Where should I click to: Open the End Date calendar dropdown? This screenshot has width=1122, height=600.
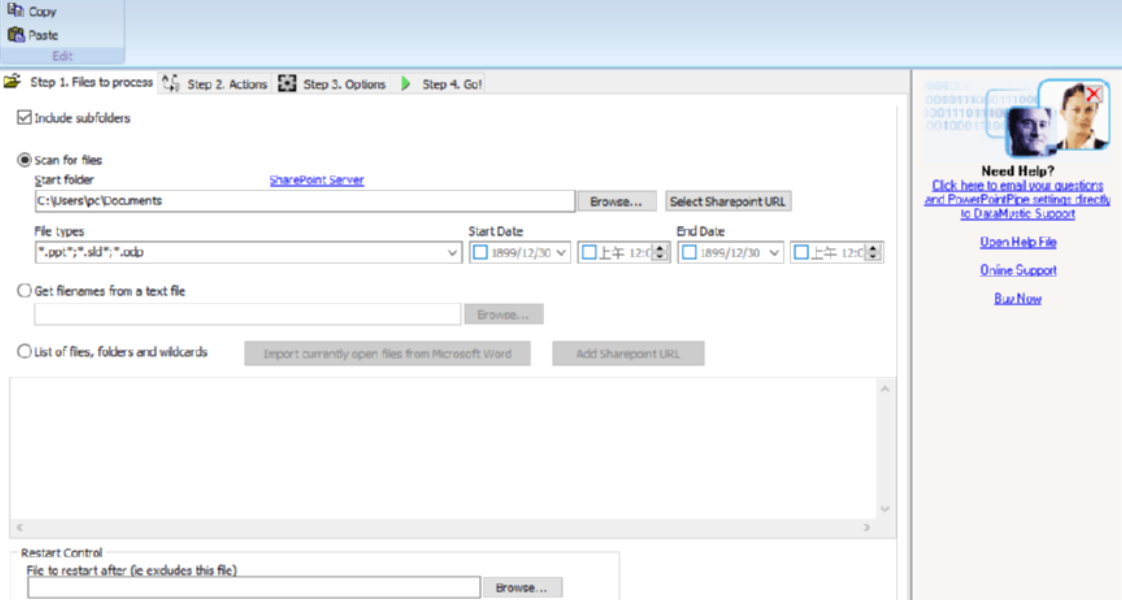[774, 252]
